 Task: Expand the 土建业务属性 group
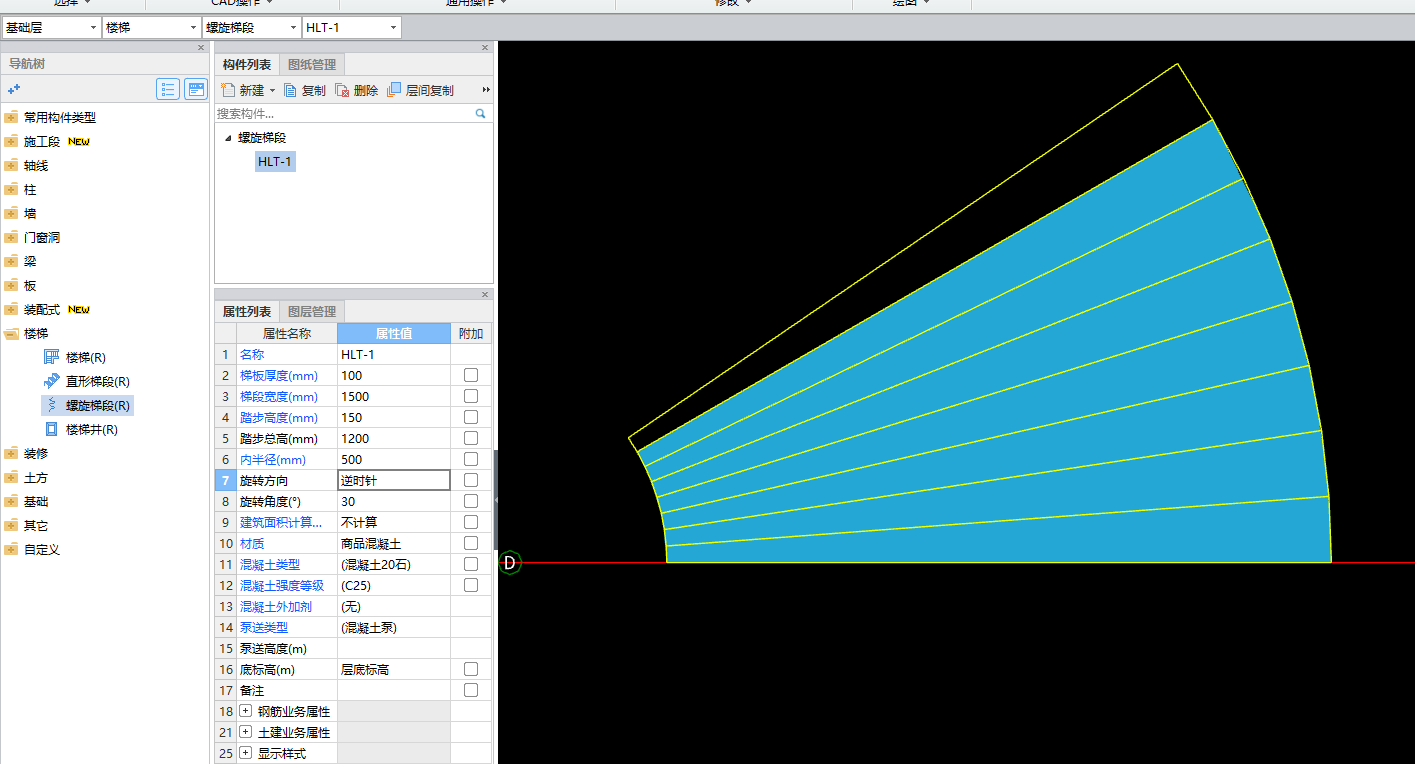(246, 732)
